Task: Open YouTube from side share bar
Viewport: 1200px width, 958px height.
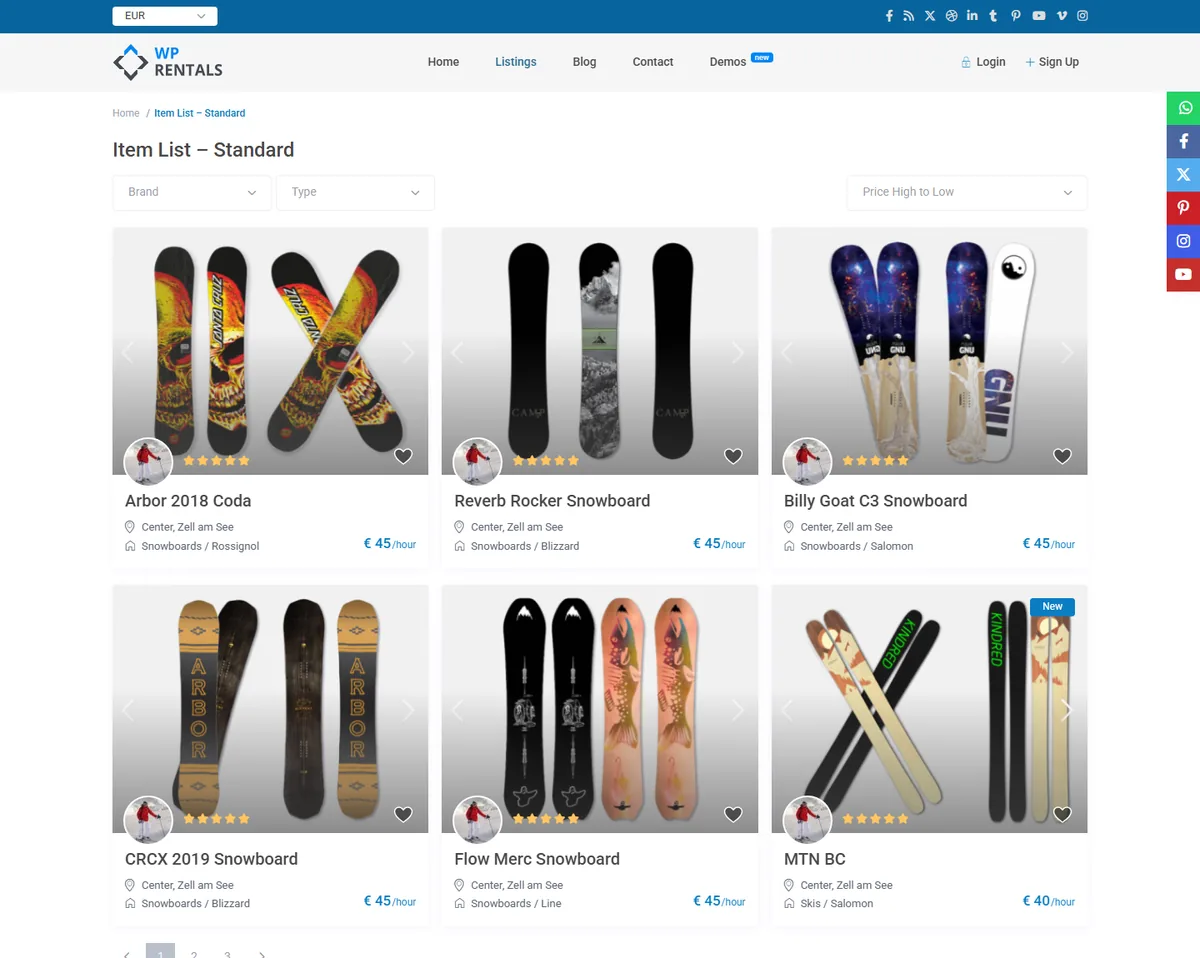Action: click(x=1183, y=274)
